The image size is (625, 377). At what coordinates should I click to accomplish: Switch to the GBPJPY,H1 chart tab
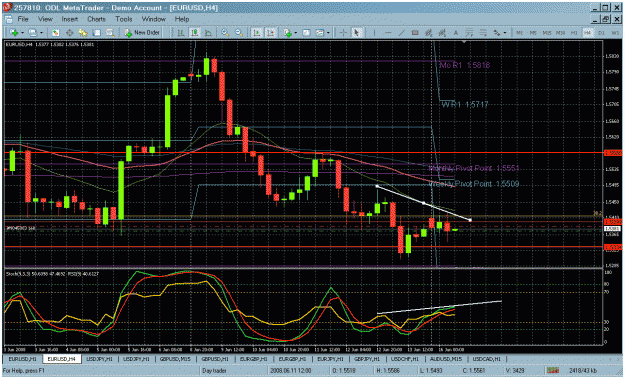(x=367, y=359)
